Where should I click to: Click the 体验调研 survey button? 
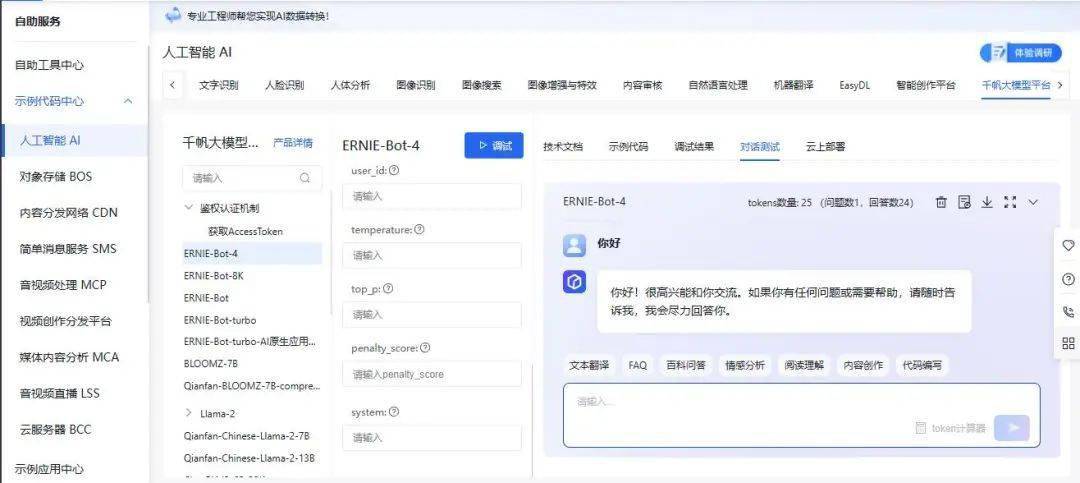(1021, 52)
